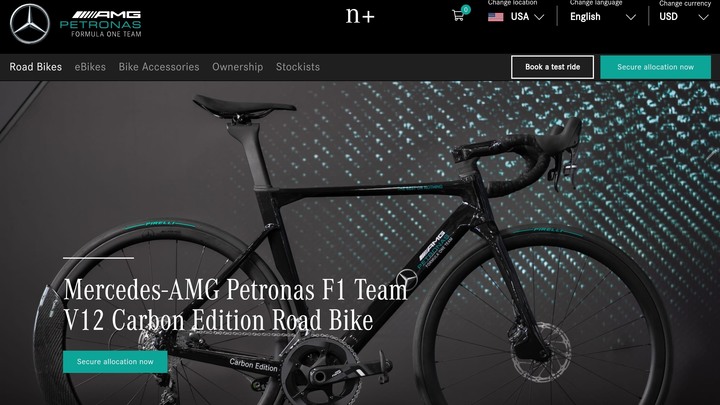Select the Ownership menu item
Viewport: 720px width, 405px height.
coord(237,67)
